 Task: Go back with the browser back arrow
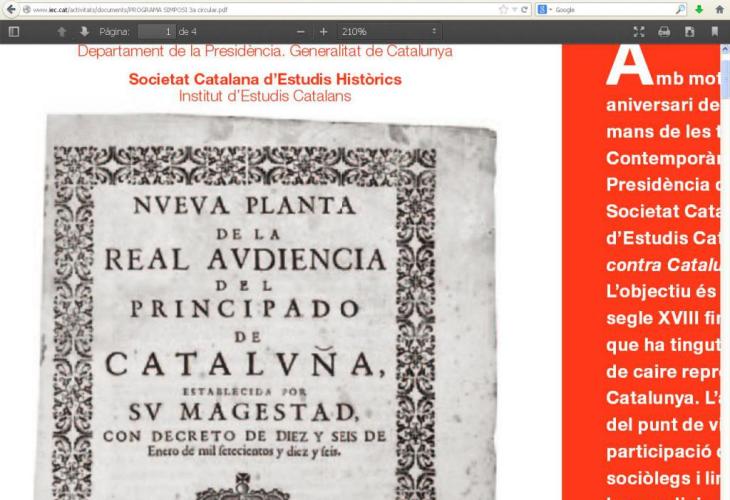10,9
